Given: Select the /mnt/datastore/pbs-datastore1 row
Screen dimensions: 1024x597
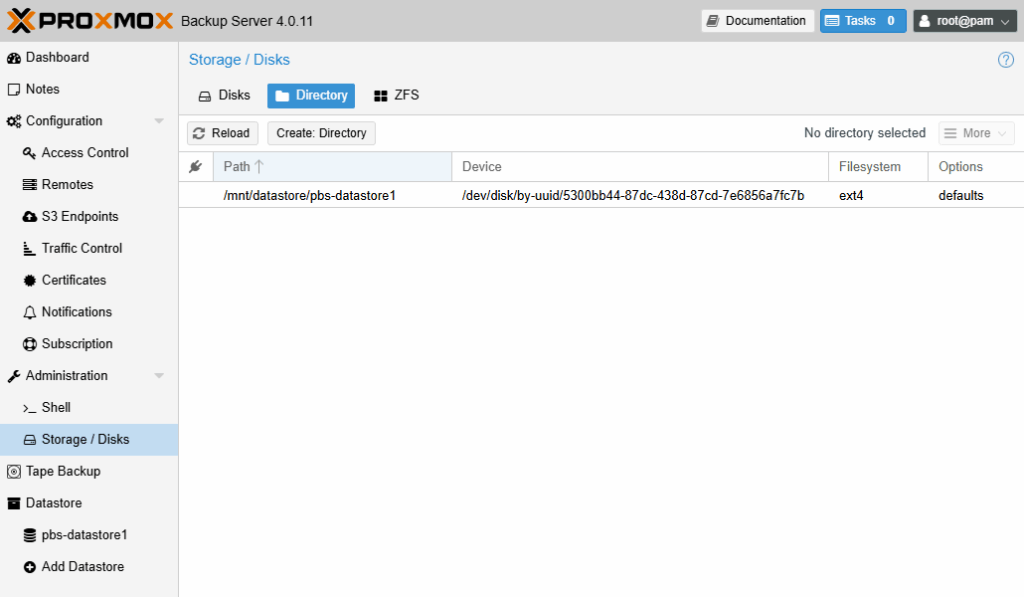Looking at the screenshot, I should tap(310, 196).
